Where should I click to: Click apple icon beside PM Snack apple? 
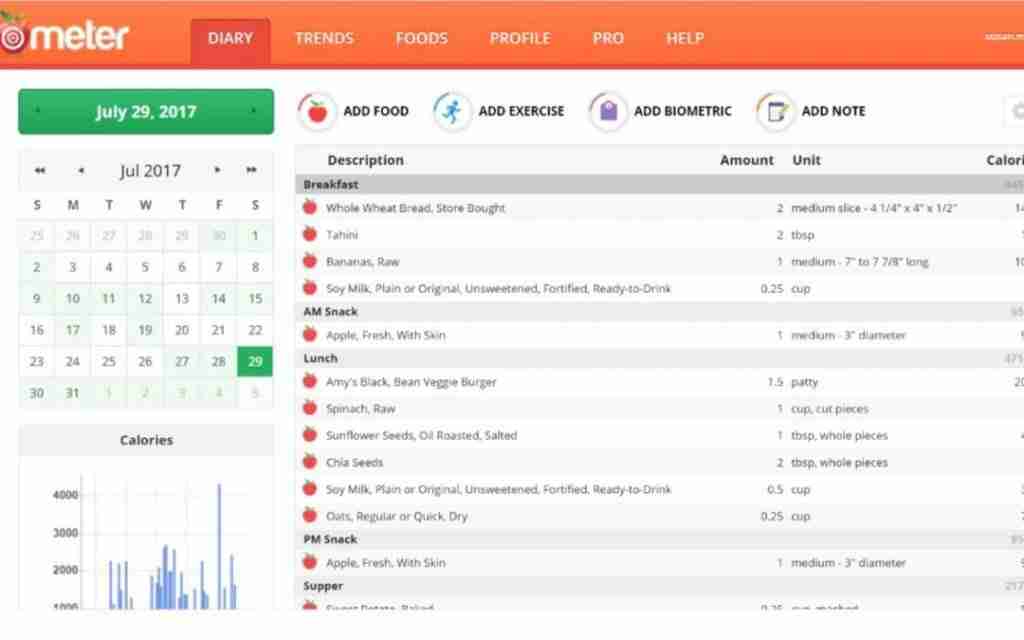point(310,562)
